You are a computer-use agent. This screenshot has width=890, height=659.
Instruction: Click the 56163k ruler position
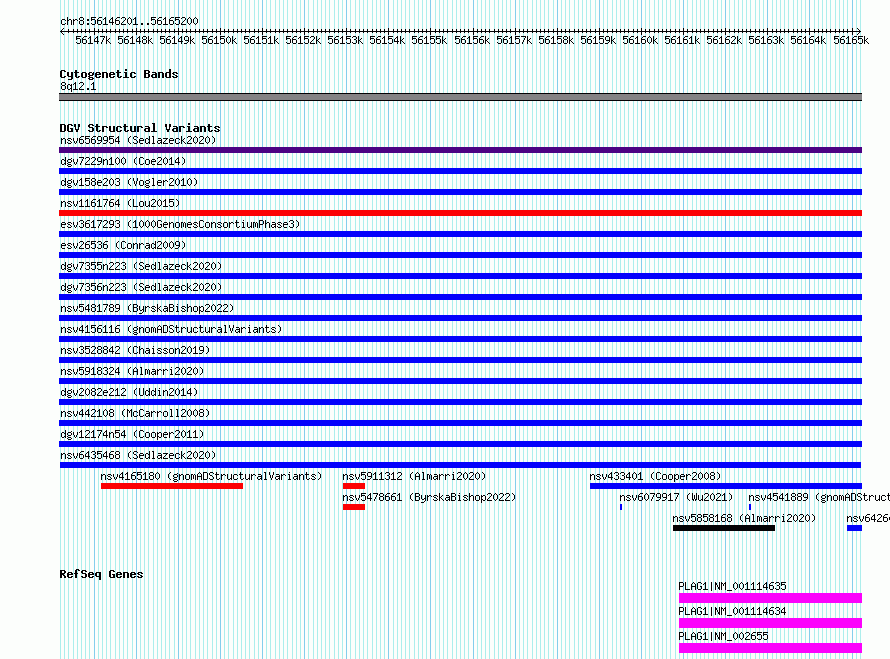click(x=766, y=40)
